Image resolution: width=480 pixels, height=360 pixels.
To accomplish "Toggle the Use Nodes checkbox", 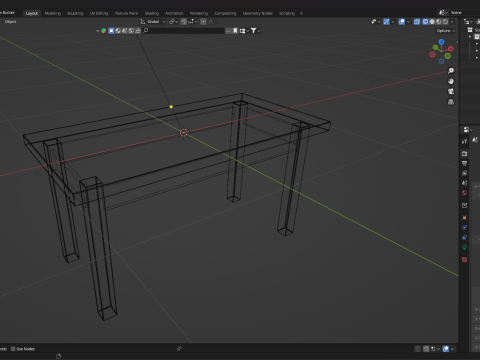I will tap(13, 349).
